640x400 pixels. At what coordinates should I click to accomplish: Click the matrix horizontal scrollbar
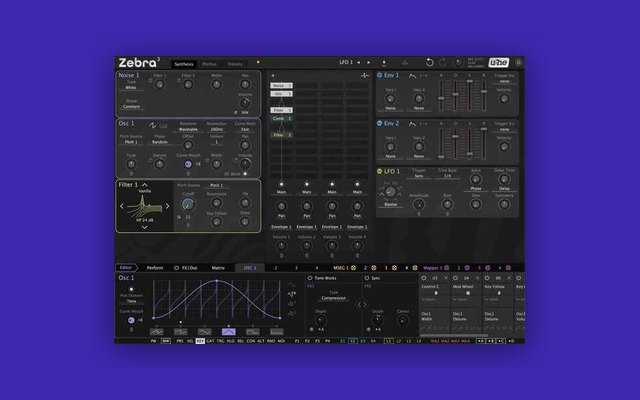point(454,336)
